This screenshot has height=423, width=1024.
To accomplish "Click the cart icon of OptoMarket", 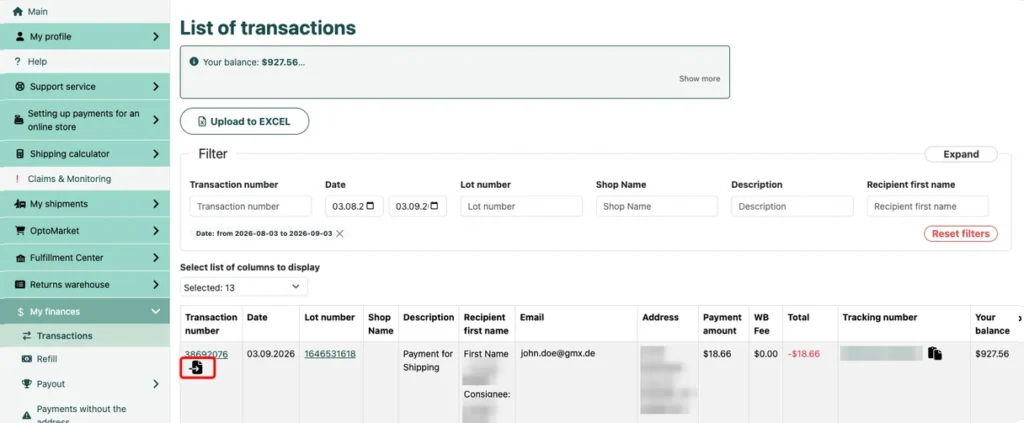I will [x=20, y=231].
